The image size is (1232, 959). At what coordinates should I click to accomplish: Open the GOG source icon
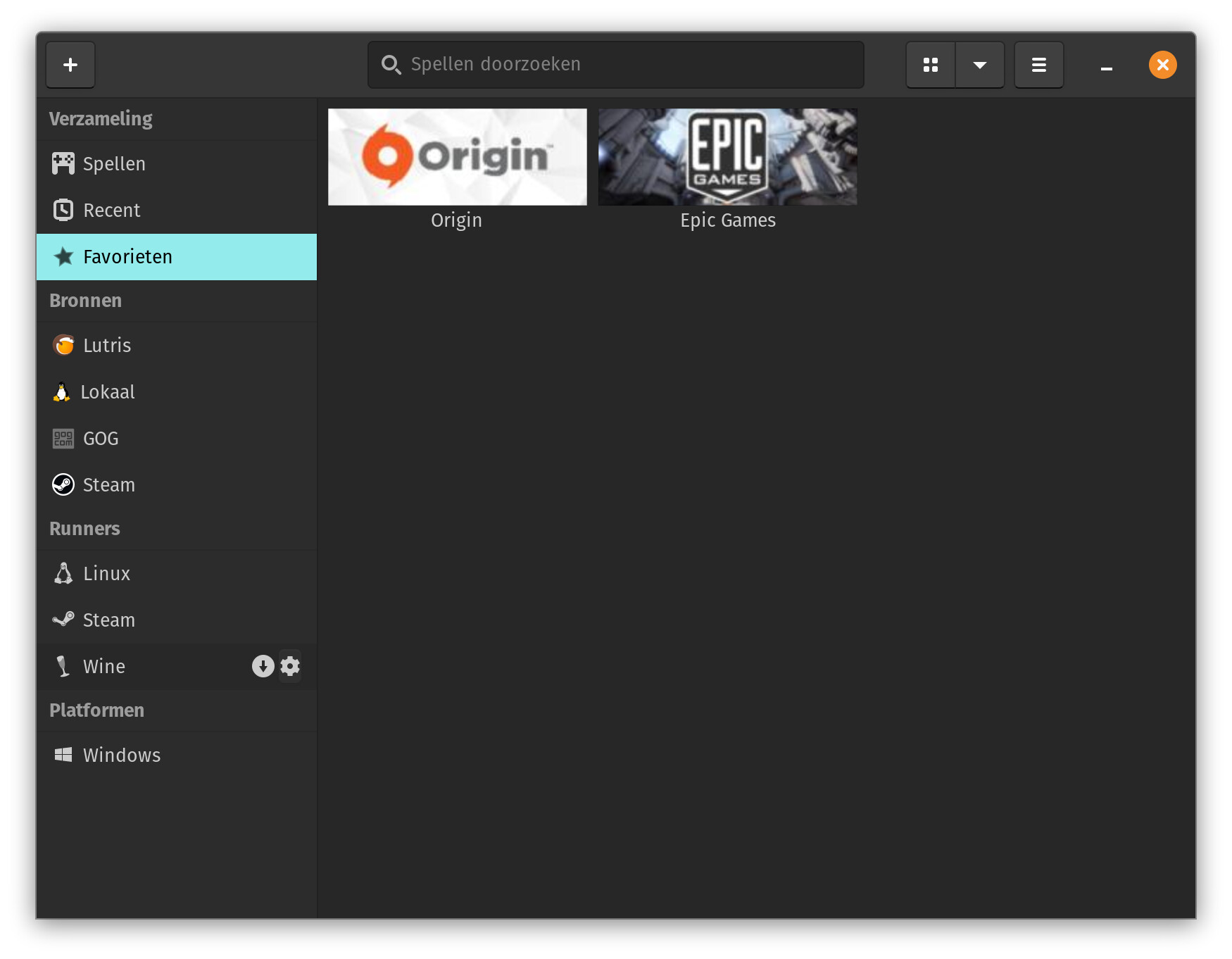[x=63, y=438]
